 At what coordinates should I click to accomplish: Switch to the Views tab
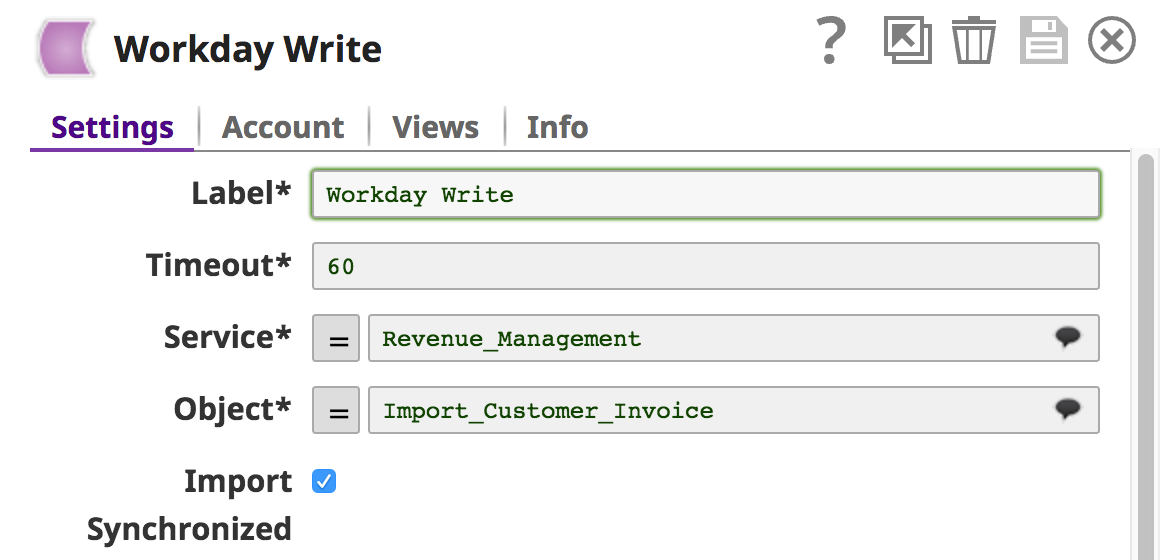click(x=435, y=128)
